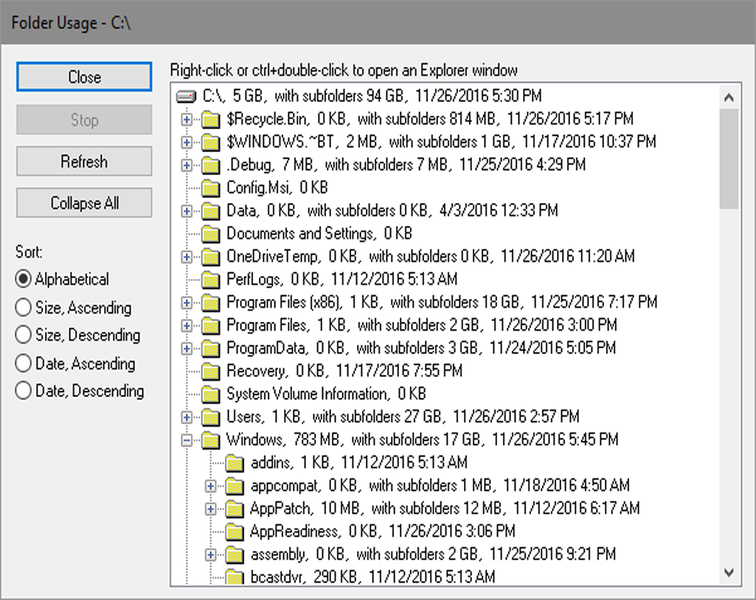The width and height of the screenshot is (756, 600).
Task: Select the 'bcastdvr, 290 KB' row text
Action: 373,576
